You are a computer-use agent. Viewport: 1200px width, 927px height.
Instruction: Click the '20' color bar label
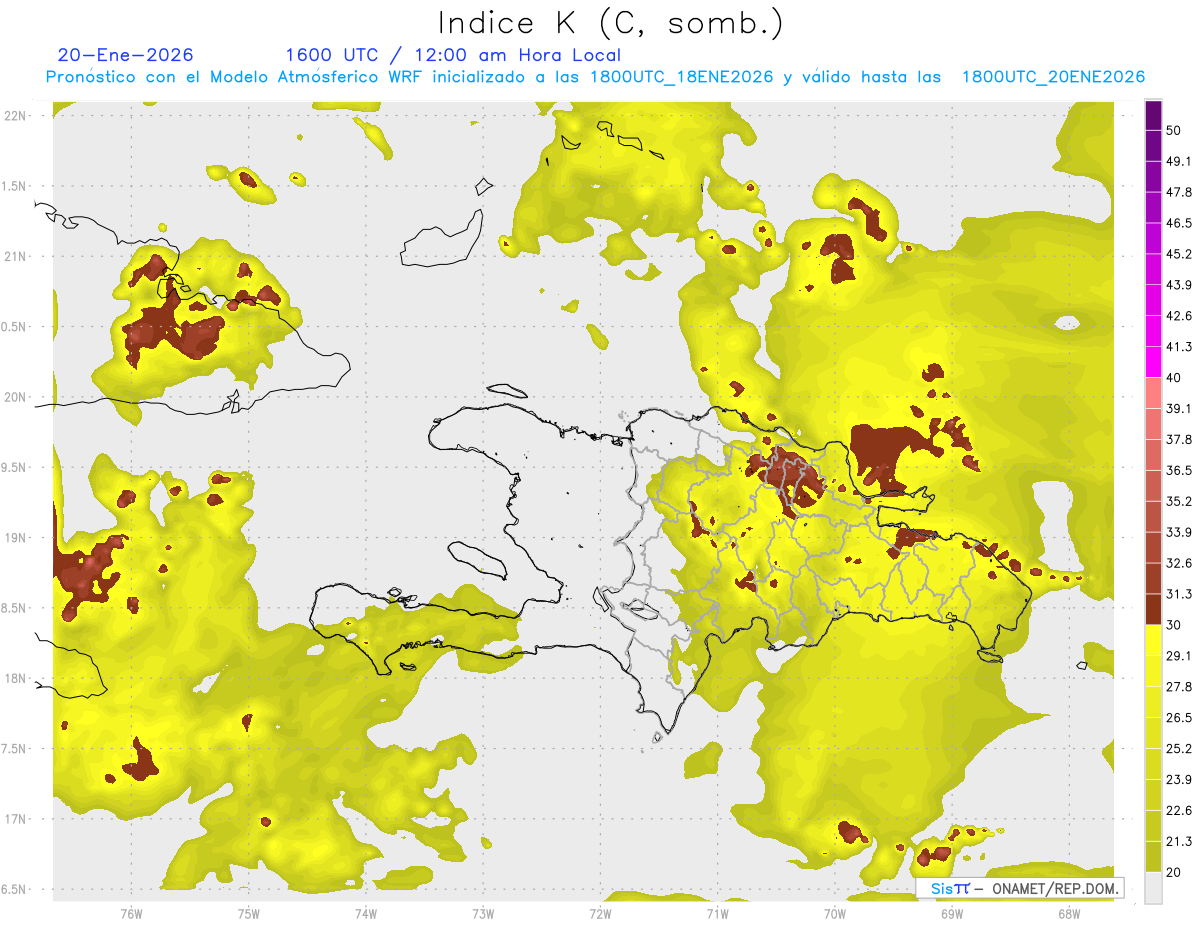[x=1174, y=872]
